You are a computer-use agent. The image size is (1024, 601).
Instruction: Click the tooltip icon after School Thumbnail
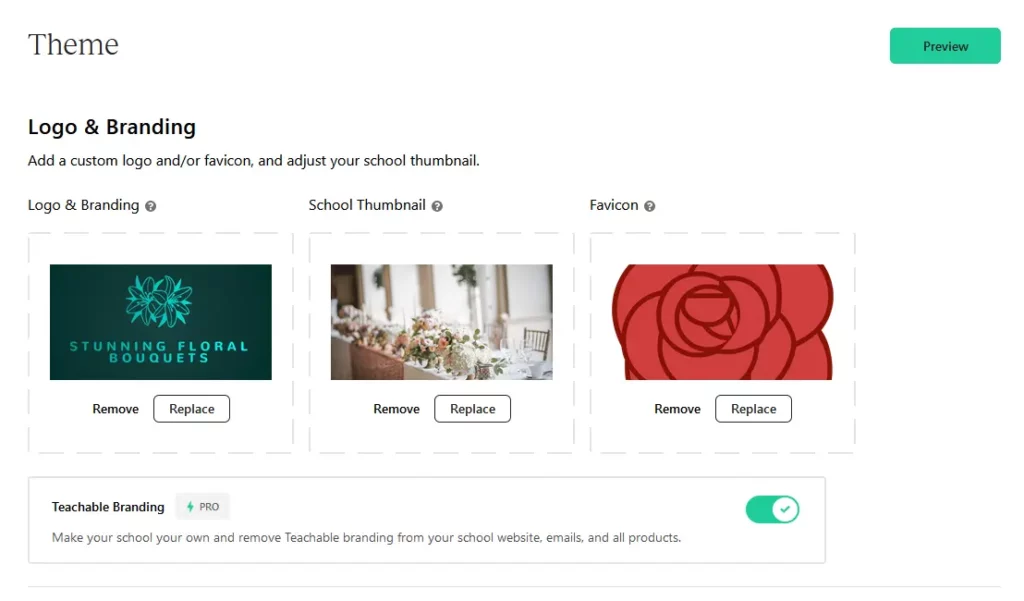pyautogui.click(x=436, y=205)
